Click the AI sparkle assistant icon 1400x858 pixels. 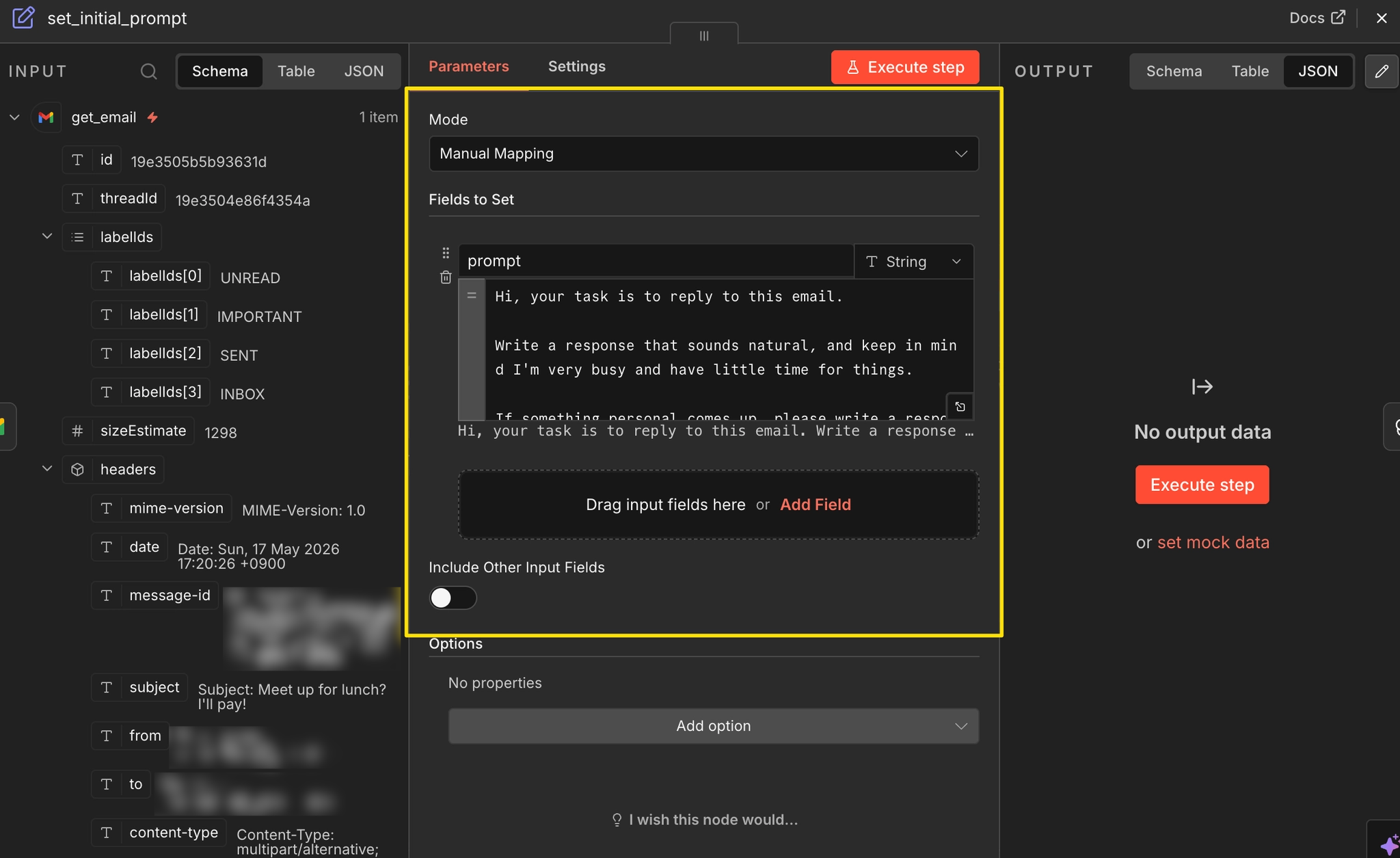point(1388,844)
